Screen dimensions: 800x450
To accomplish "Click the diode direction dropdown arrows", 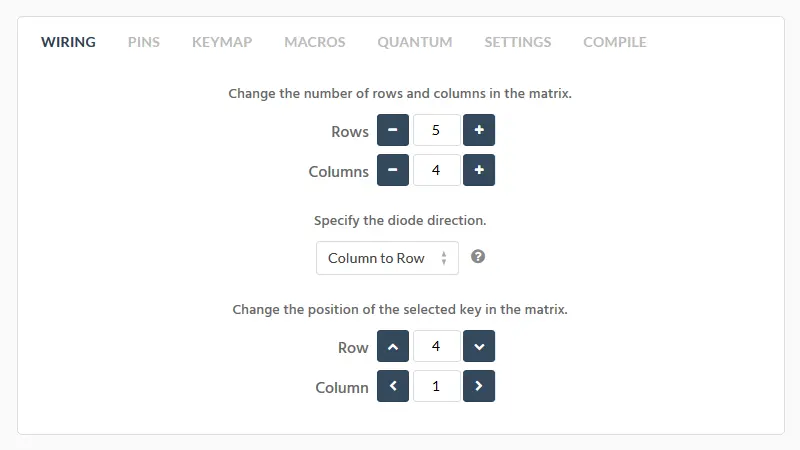I will click(444, 258).
